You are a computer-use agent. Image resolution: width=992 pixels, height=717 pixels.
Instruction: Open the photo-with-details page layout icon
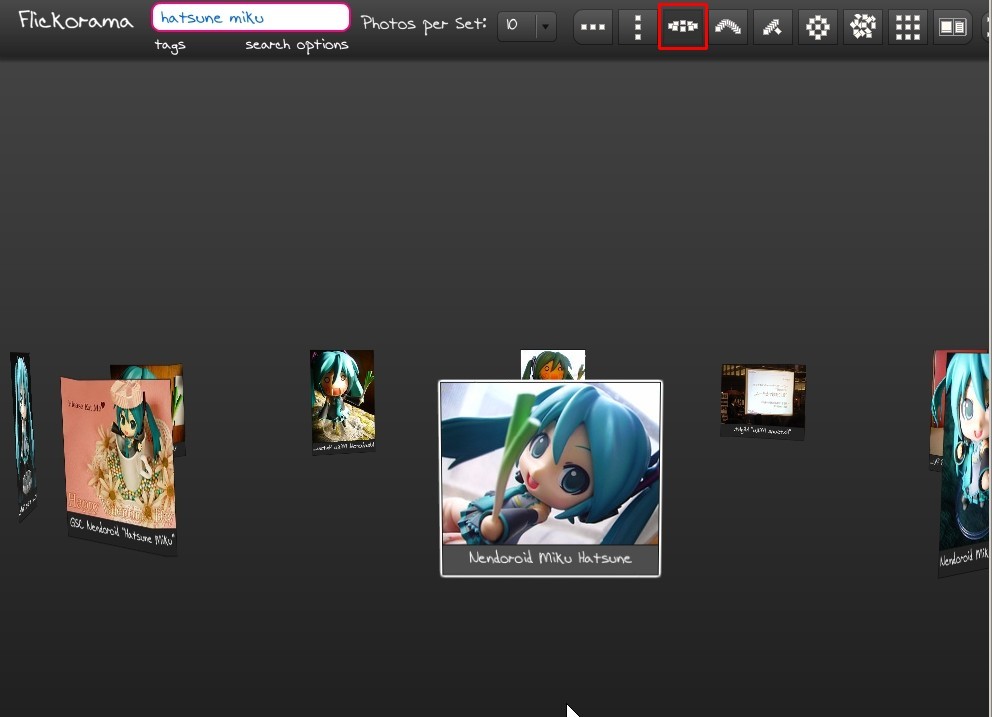click(952, 27)
